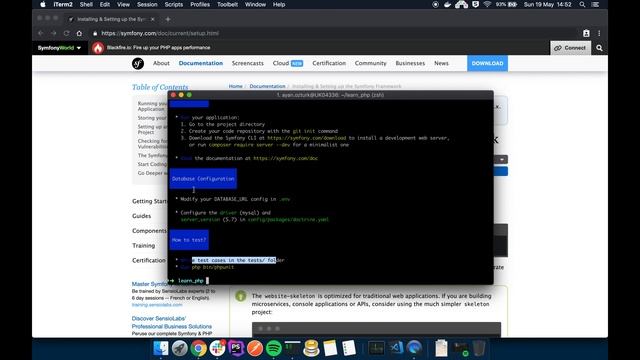640x360 pixels.
Task: Open Wi-Fi status in menu bar
Action: pos(487,4)
